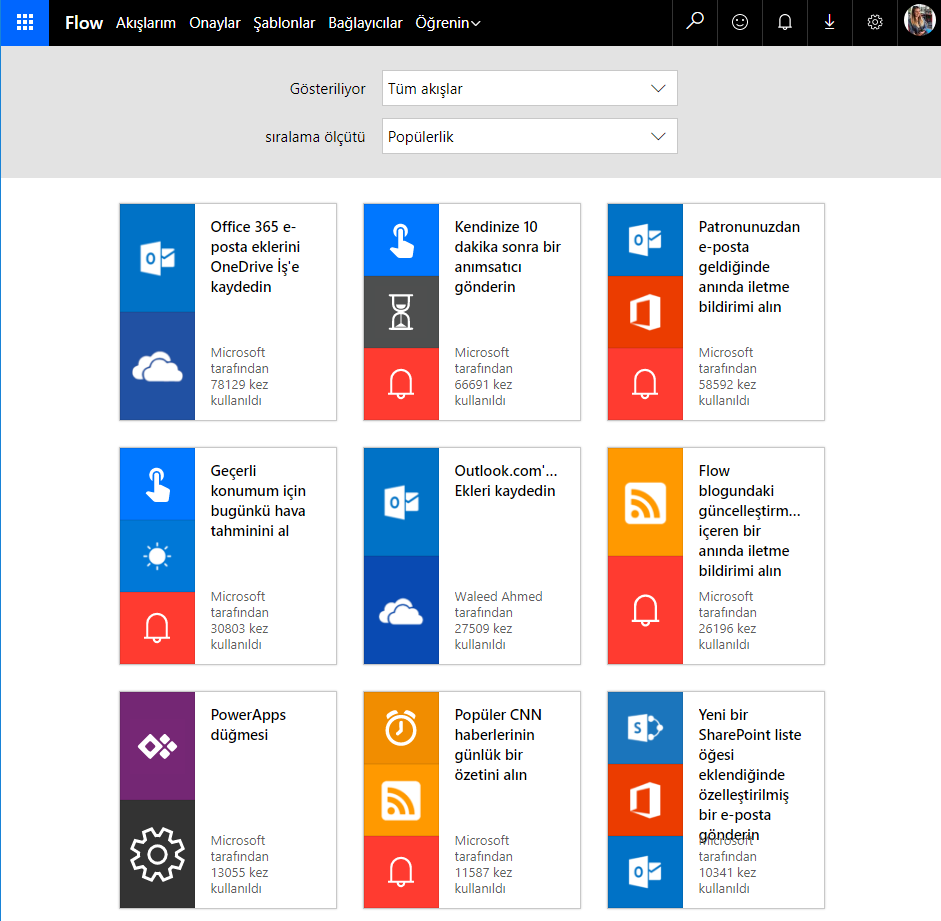Open 'Geçerli konumum için bugünkü hava' title
Image resolution: width=941 pixels, height=921 pixels.
coord(258,500)
